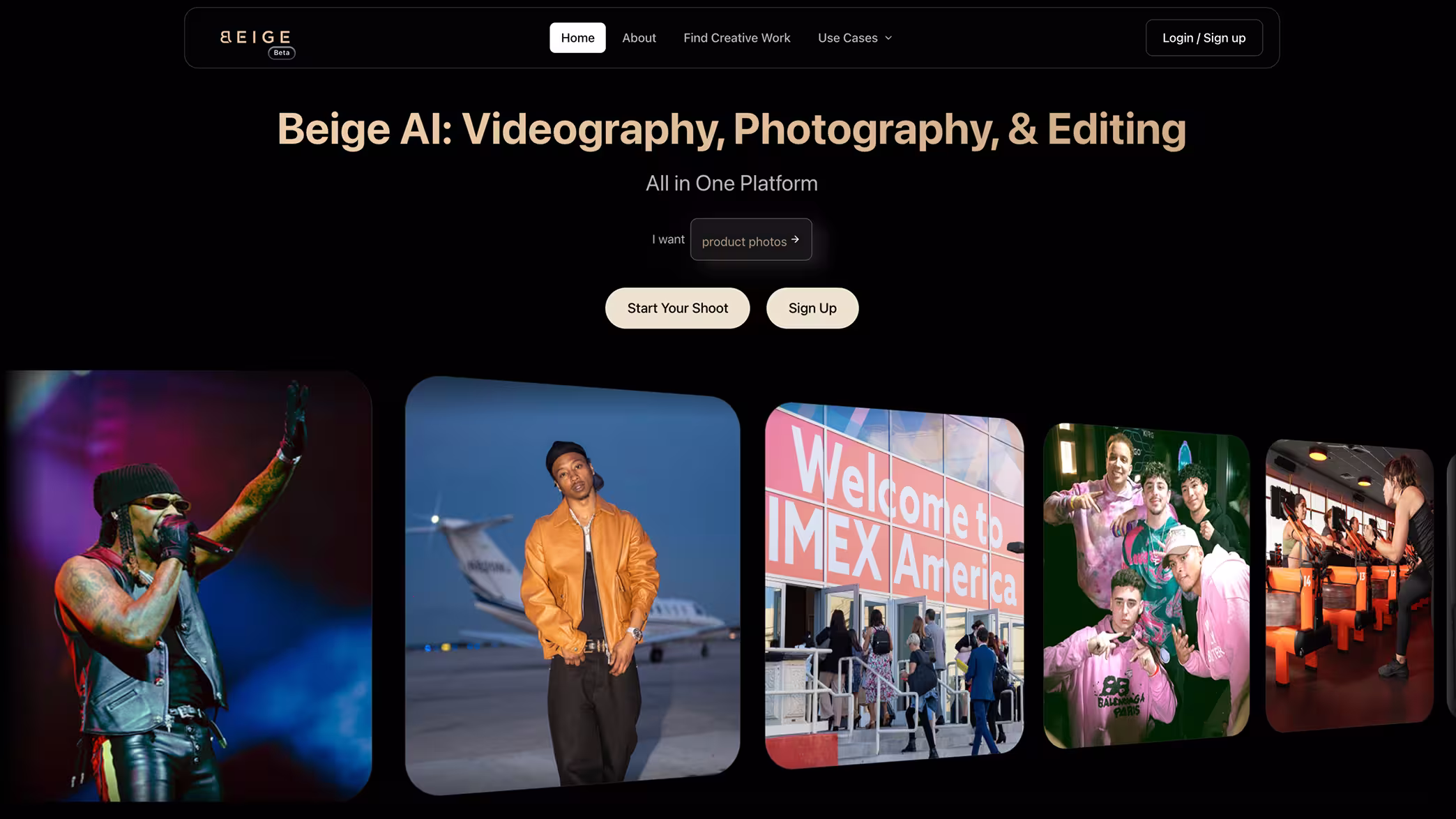The height and width of the screenshot is (819, 1456).
Task: Click Login / Sign up button
Action: (x=1204, y=38)
